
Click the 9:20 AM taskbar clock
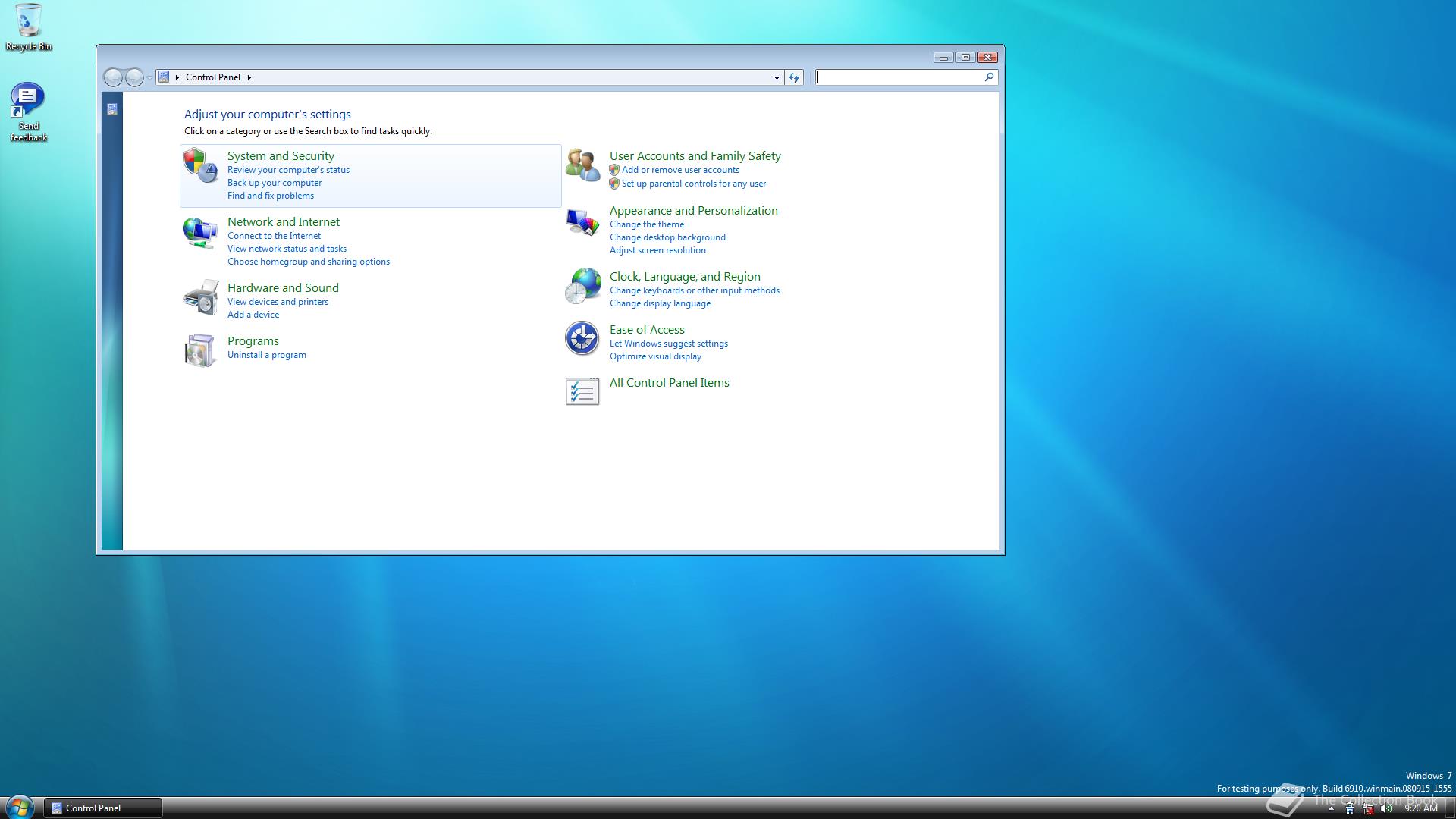pos(1421,808)
